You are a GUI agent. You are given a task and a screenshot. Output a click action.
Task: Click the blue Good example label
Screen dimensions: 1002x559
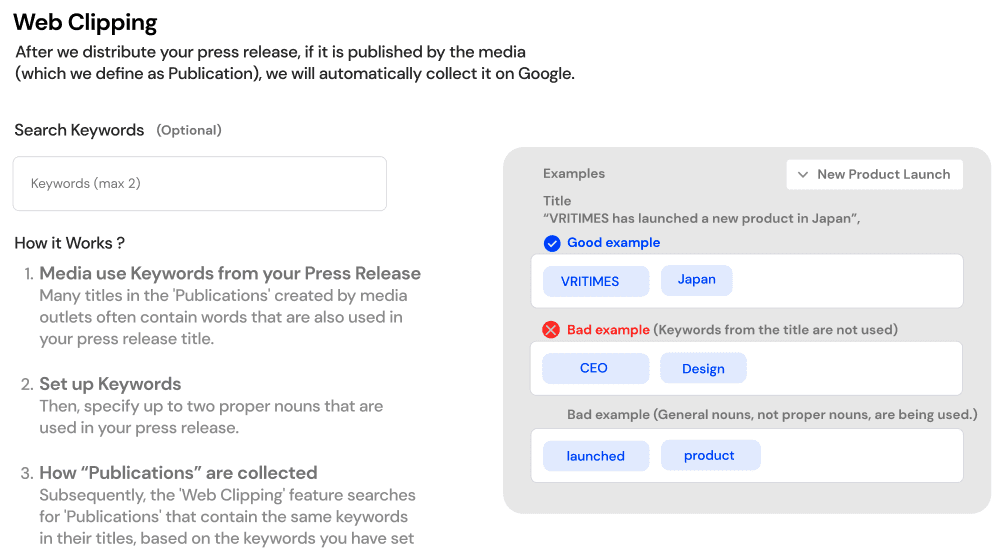[613, 243]
